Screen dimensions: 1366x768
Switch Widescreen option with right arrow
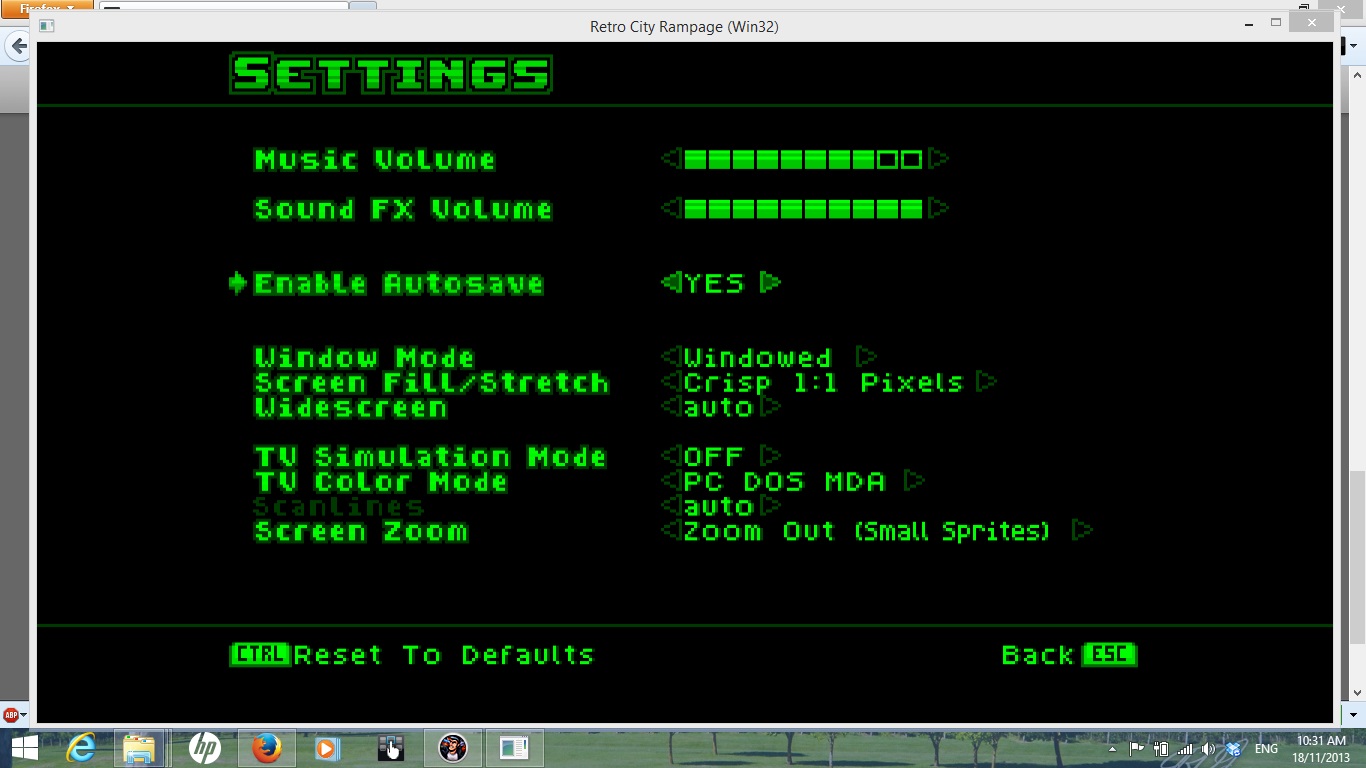[x=770, y=407]
